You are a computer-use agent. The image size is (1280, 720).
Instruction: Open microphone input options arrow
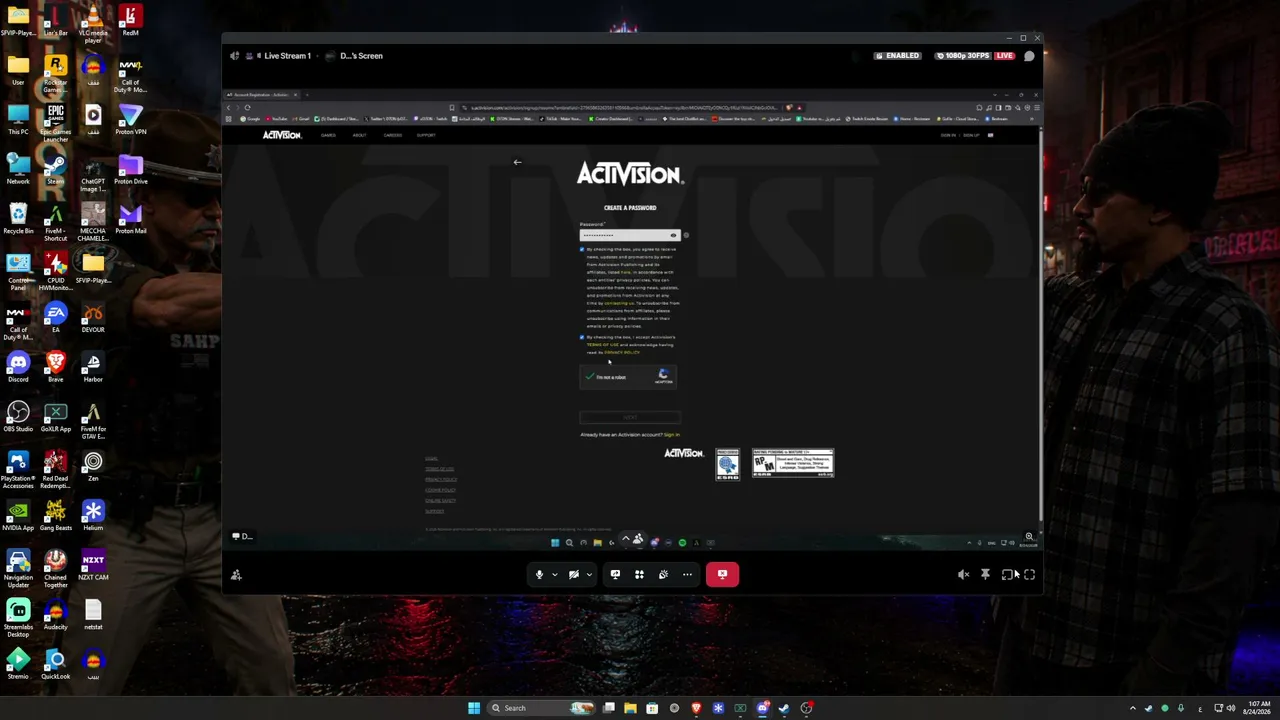click(x=555, y=575)
